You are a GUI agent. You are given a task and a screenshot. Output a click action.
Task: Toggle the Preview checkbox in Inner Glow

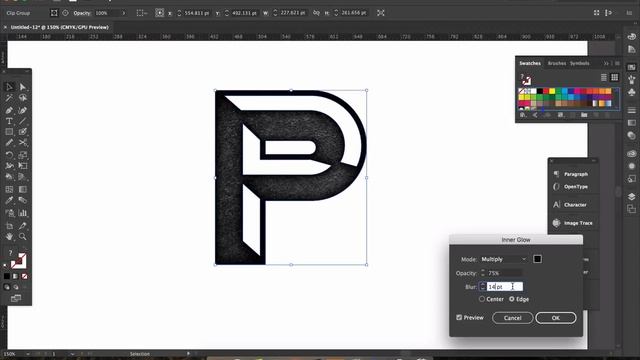pos(459,318)
